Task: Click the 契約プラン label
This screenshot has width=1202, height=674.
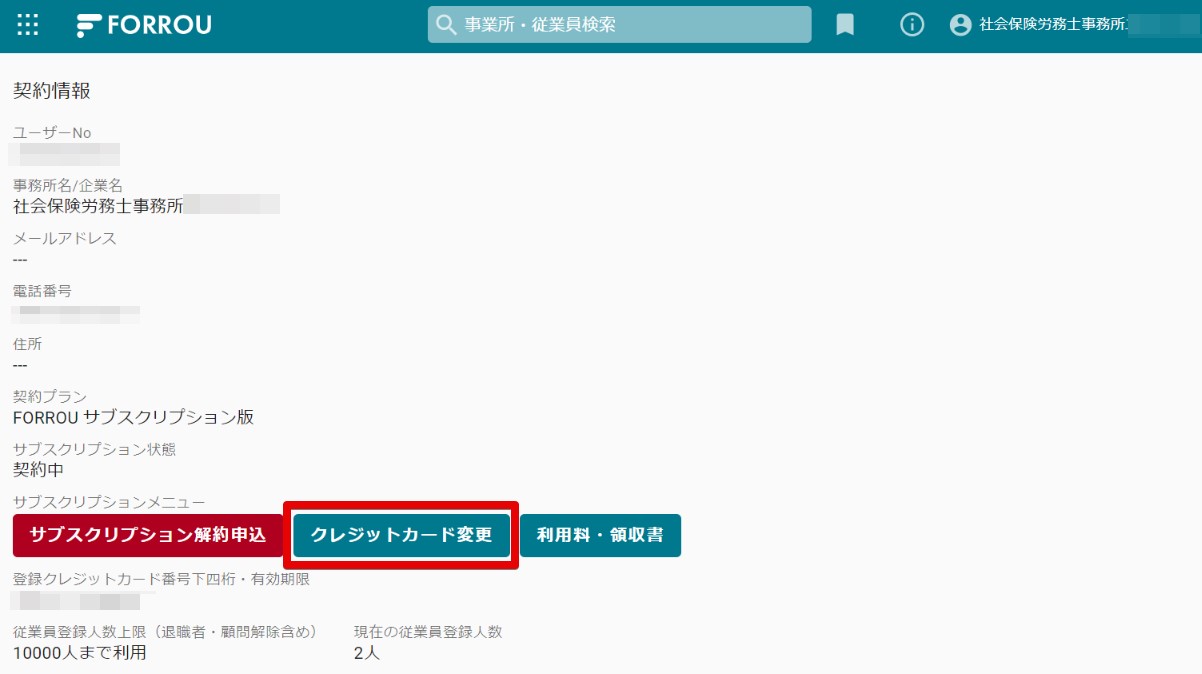Action: [x=50, y=397]
